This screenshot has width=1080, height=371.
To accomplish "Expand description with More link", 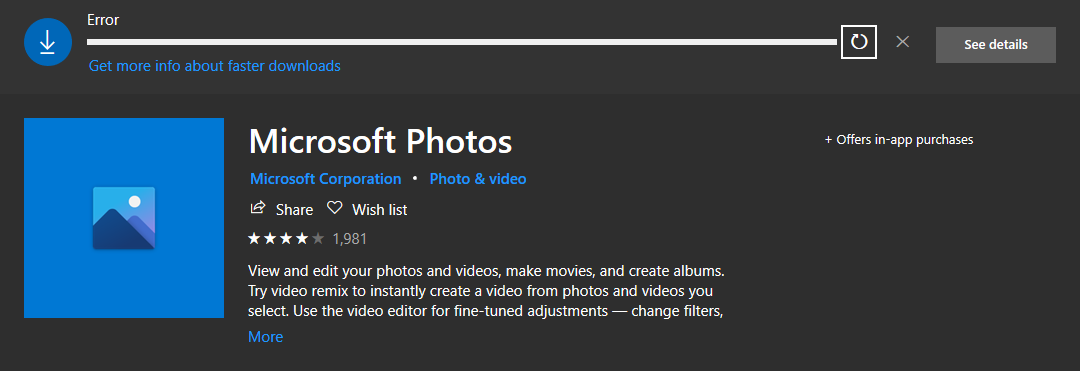I will (x=265, y=337).
